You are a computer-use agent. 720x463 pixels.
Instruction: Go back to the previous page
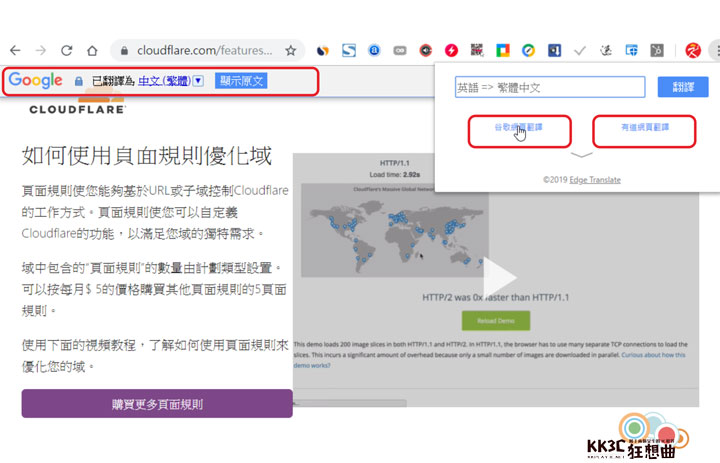(15, 51)
